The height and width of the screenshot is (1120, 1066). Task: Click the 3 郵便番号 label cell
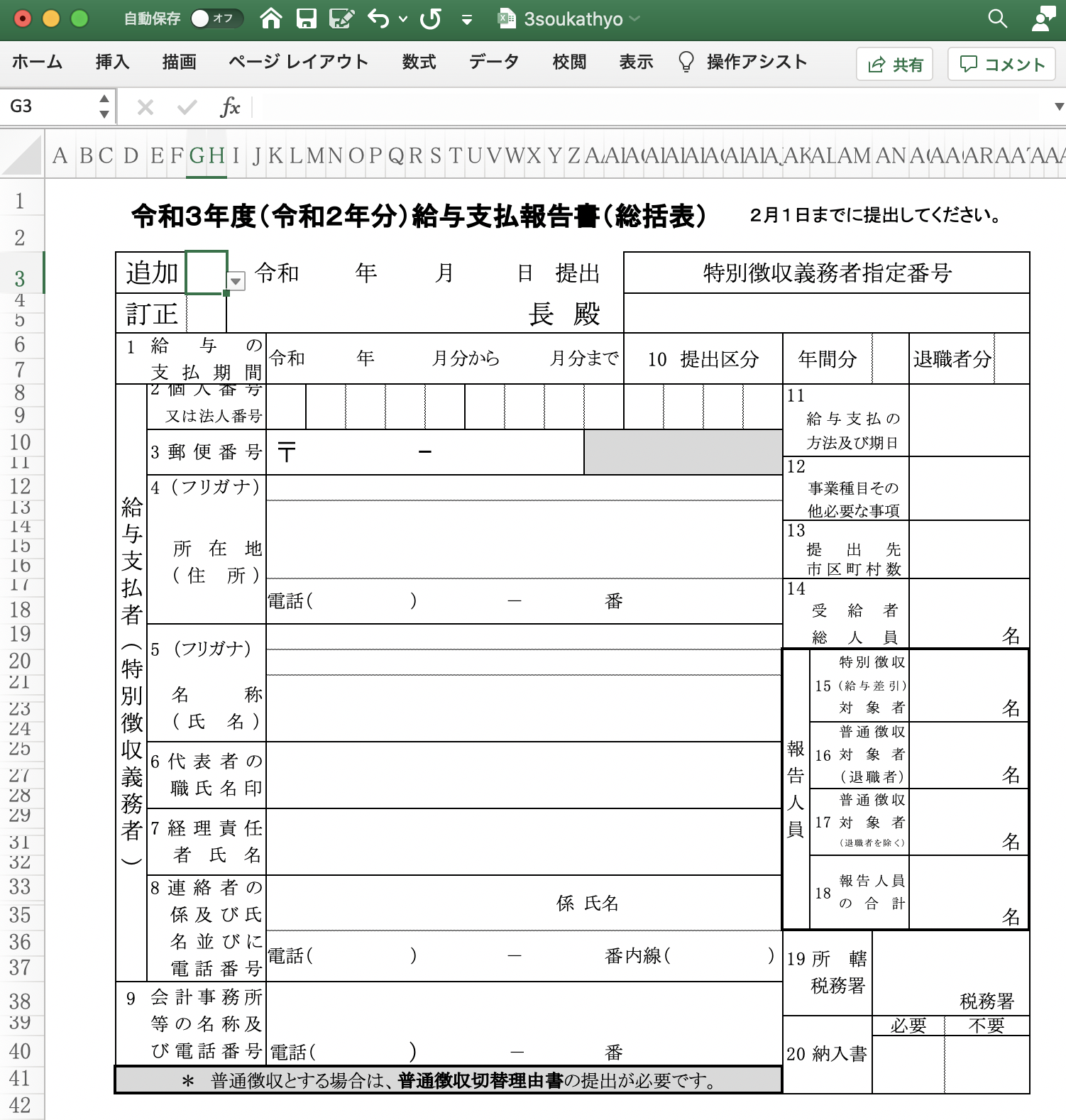point(207,451)
